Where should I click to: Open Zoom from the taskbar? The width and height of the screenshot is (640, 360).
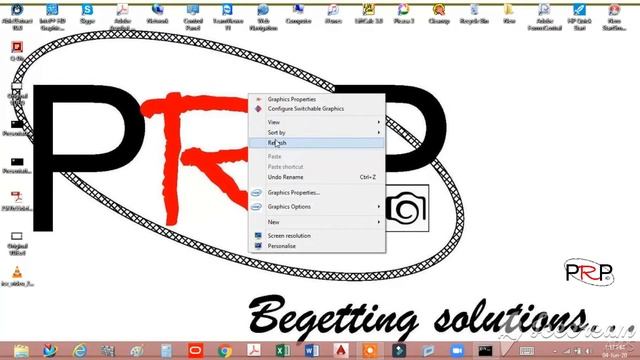click(x=457, y=351)
